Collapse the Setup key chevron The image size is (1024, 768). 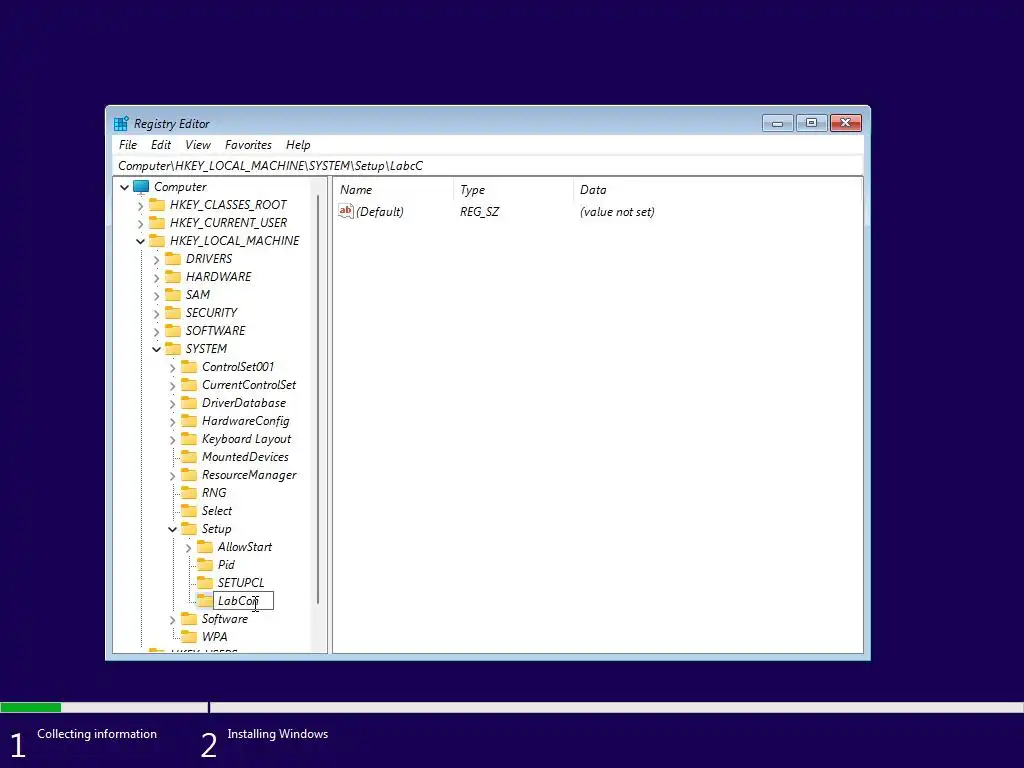172,530
